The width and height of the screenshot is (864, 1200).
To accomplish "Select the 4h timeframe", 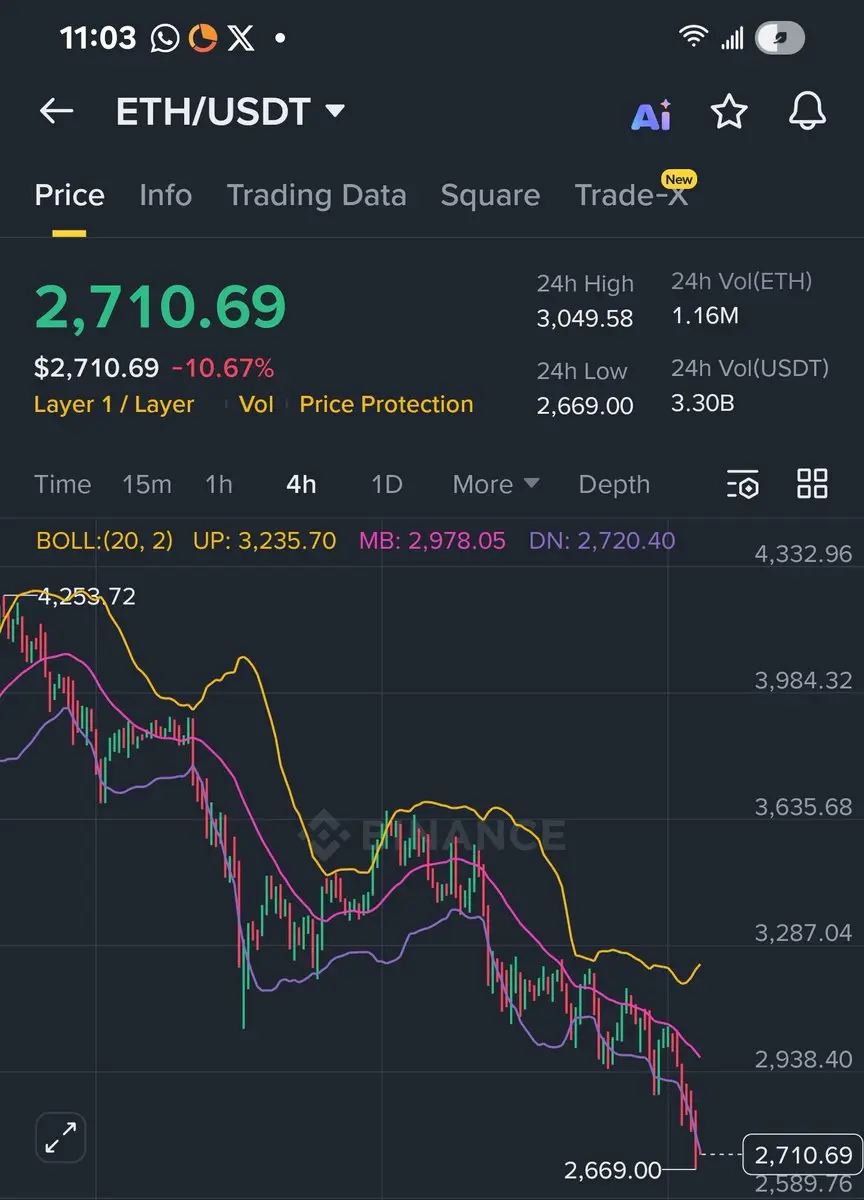I will (301, 484).
